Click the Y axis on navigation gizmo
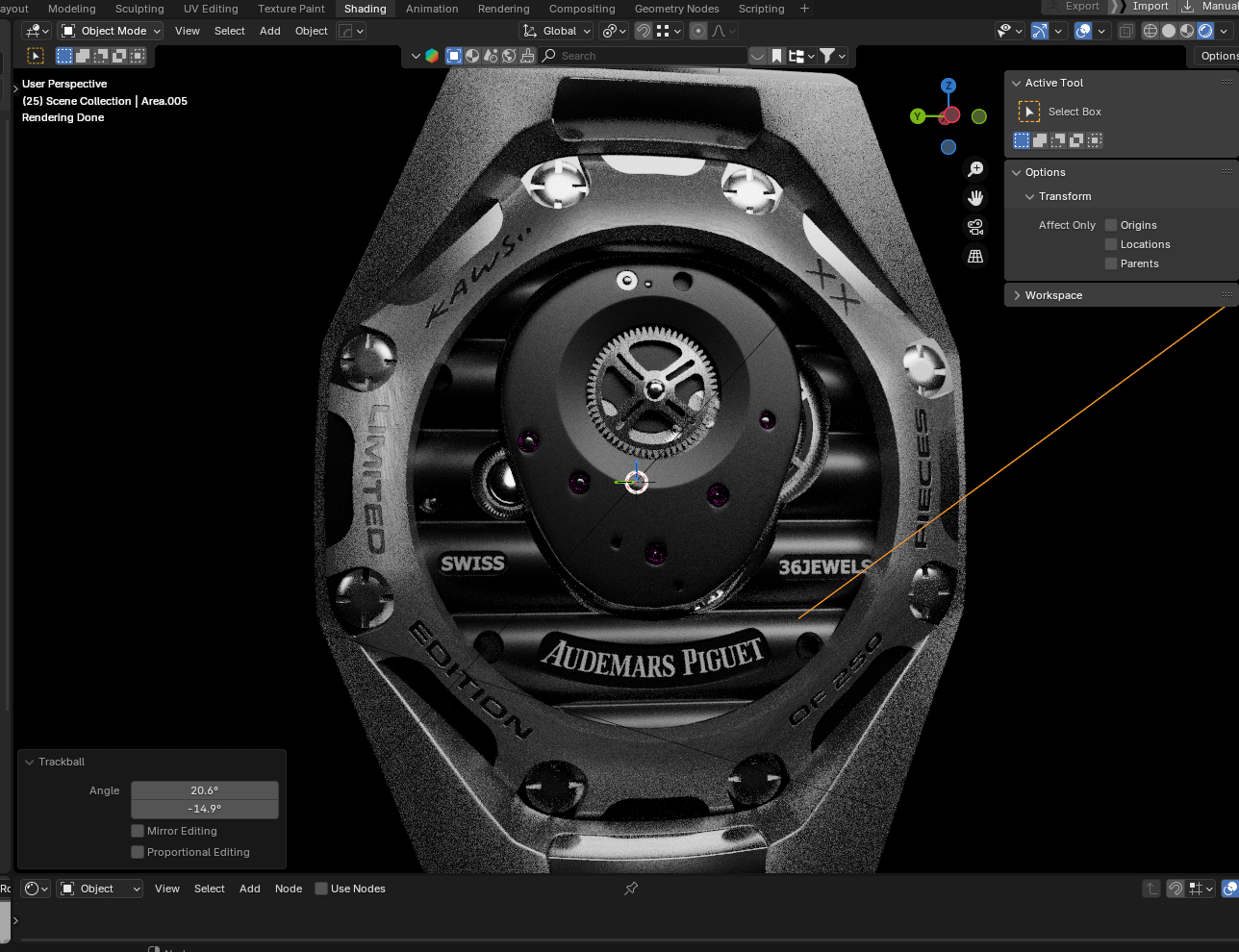Image resolution: width=1239 pixels, height=952 pixels. coord(918,116)
